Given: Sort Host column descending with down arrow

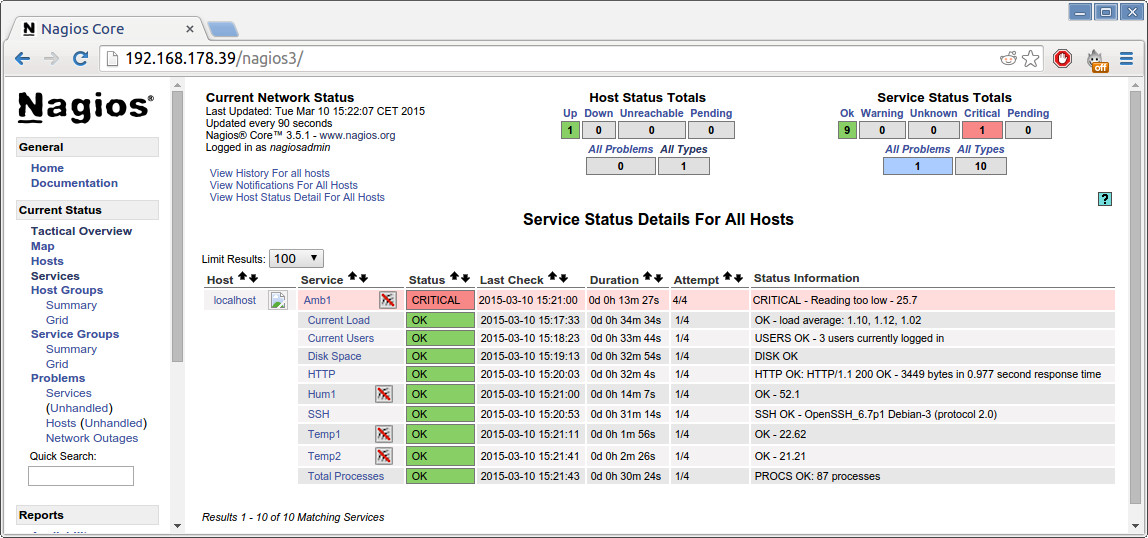Looking at the screenshot, I should click(x=253, y=278).
